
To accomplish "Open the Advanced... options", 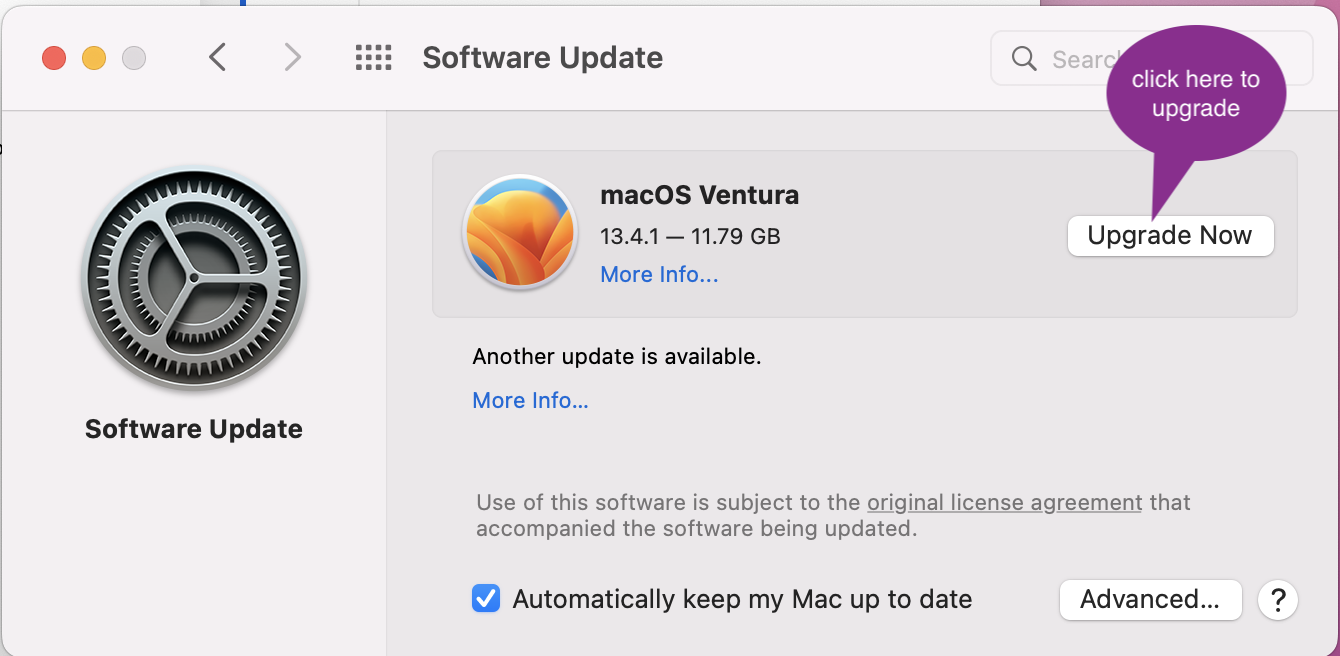I will coord(1150,600).
